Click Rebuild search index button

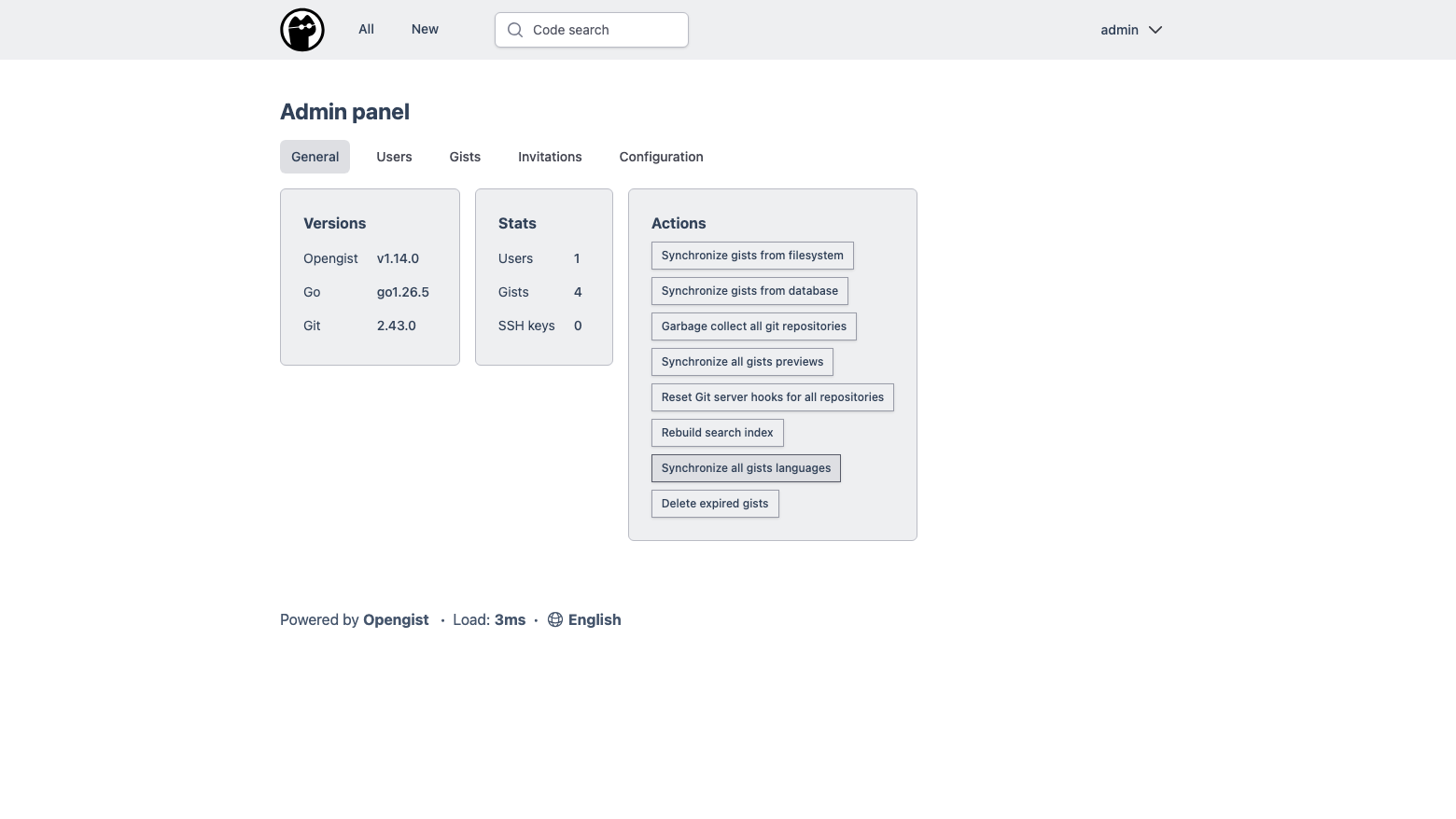click(718, 433)
